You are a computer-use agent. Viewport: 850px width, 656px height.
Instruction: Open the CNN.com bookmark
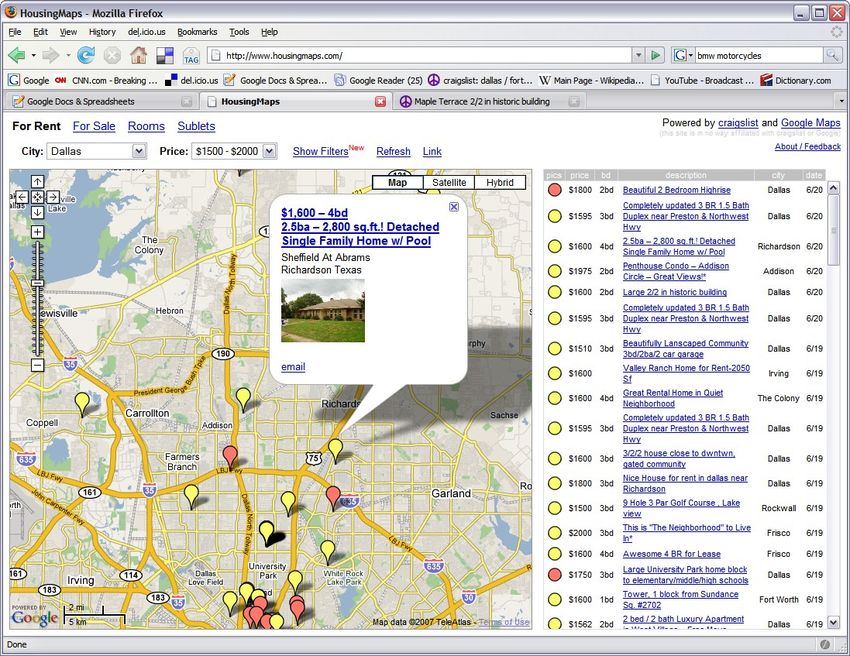pos(106,80)
